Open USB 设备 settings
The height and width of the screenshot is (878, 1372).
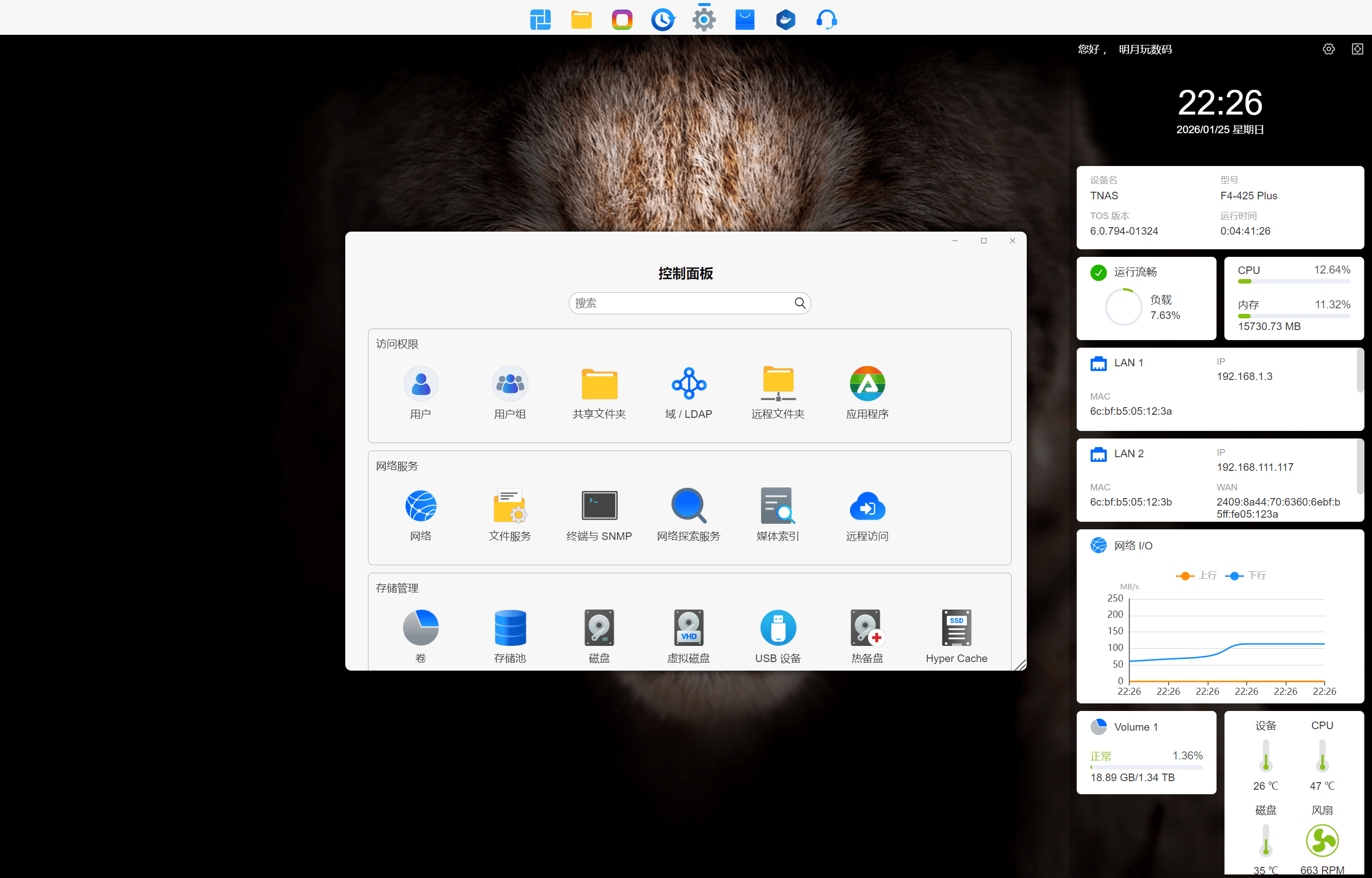click(777, 628)
